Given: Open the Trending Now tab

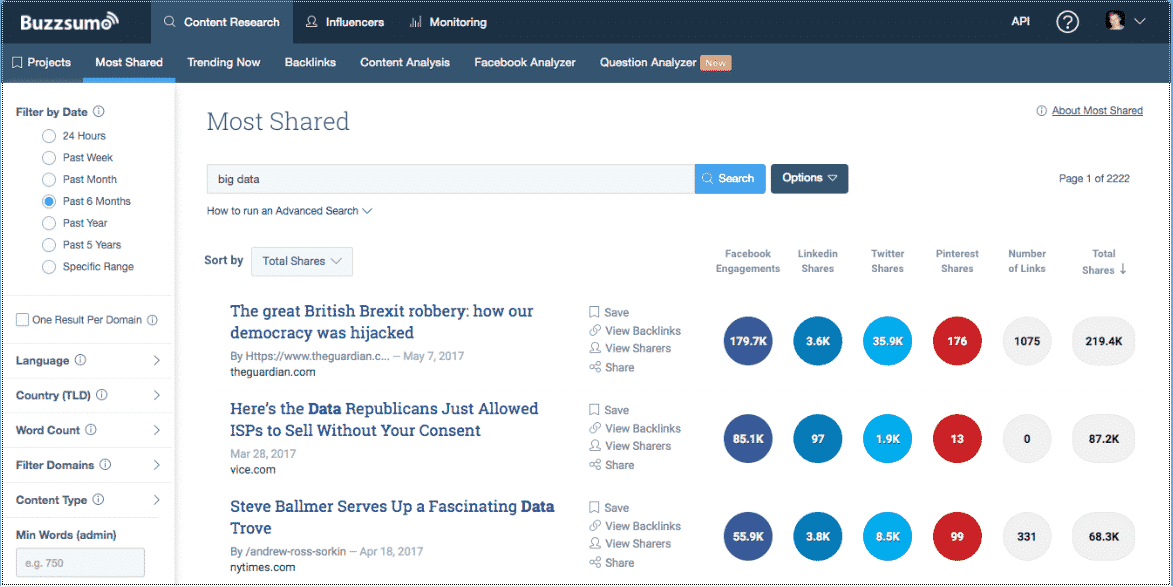Looking at the screenshot, I should point(224,62).
